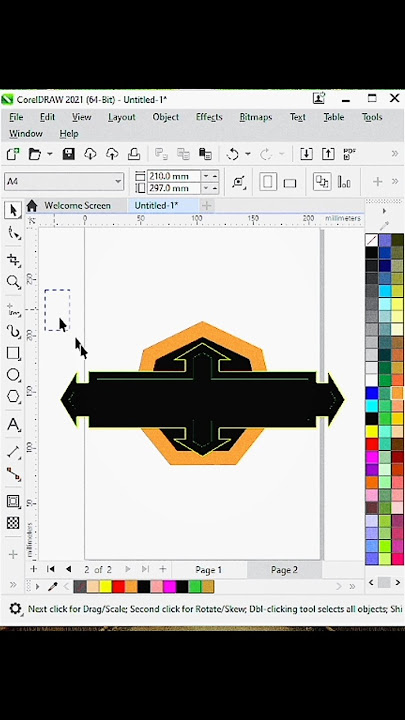Screen dimensions: 405x720
Task: Click the Open folder icon
Action: [35, 154]
